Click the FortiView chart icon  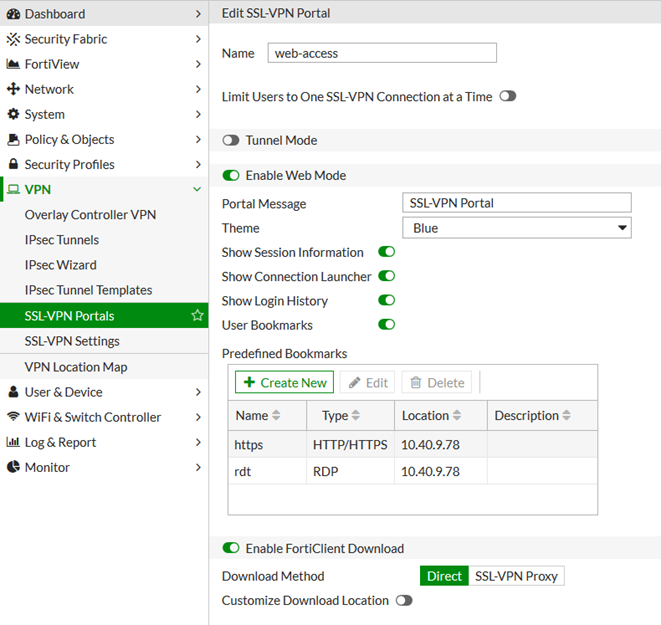[13, 64]
